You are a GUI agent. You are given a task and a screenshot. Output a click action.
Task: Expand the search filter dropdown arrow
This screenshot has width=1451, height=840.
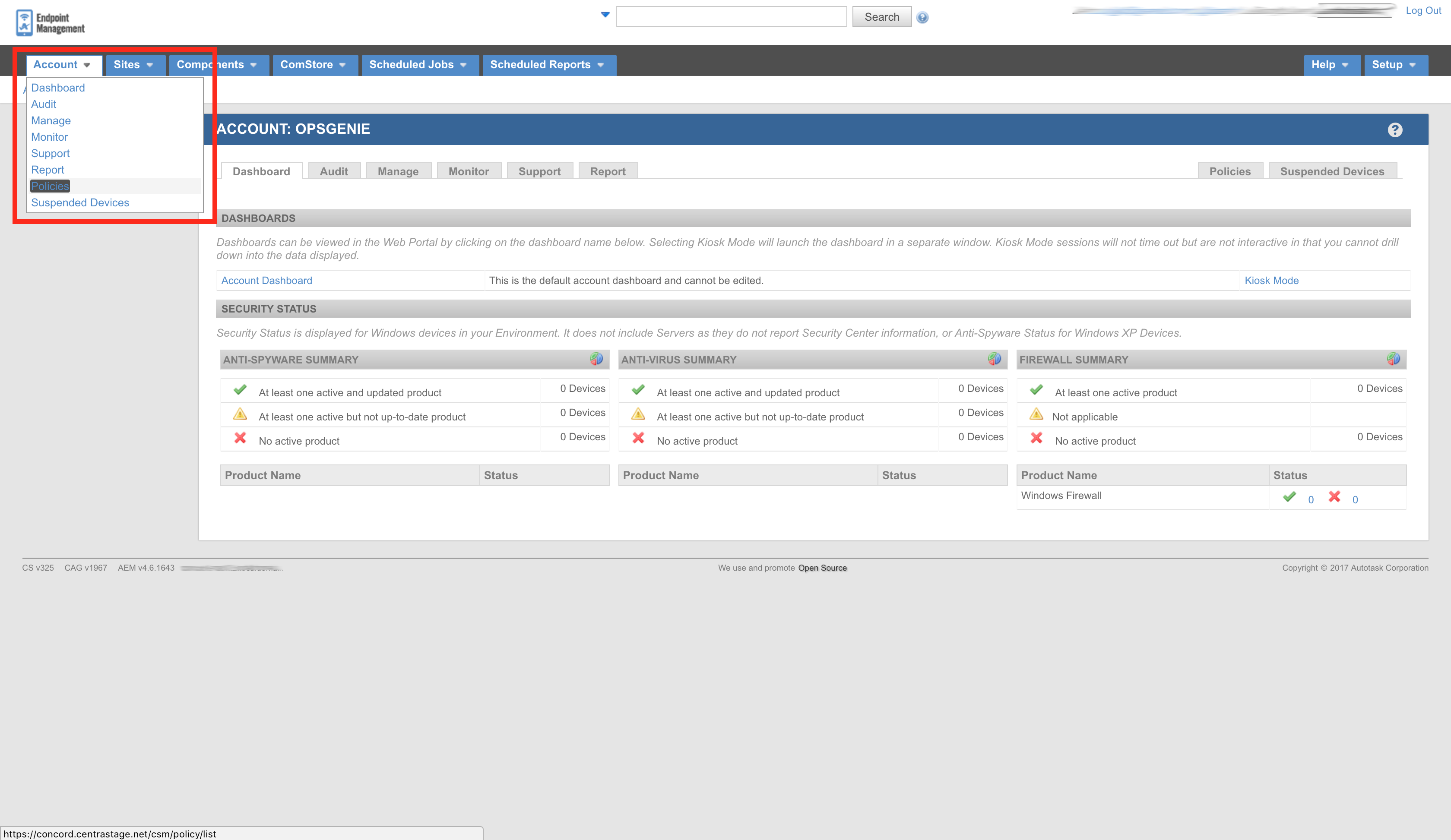605,15
